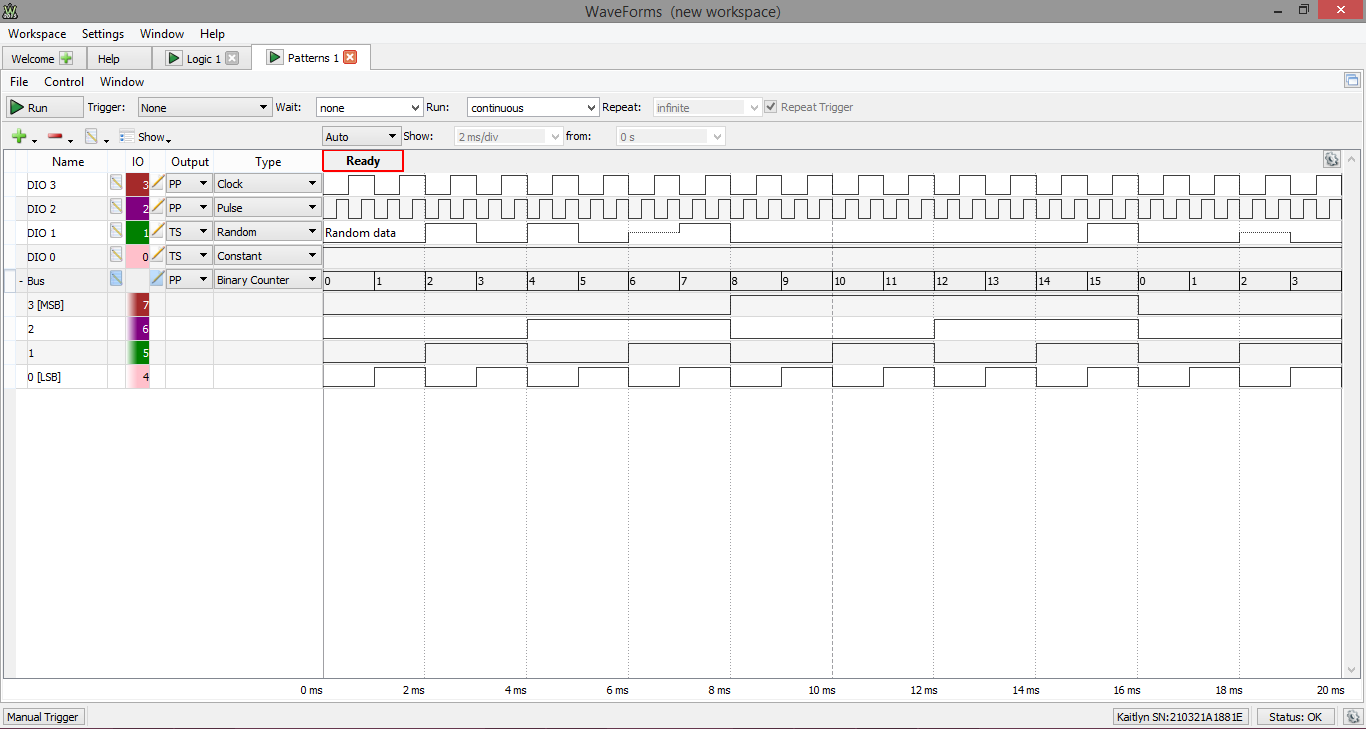Click the properties icon beside DIO 0 name
Screen dimensions: 1366x729
click(x=116, y=256)
